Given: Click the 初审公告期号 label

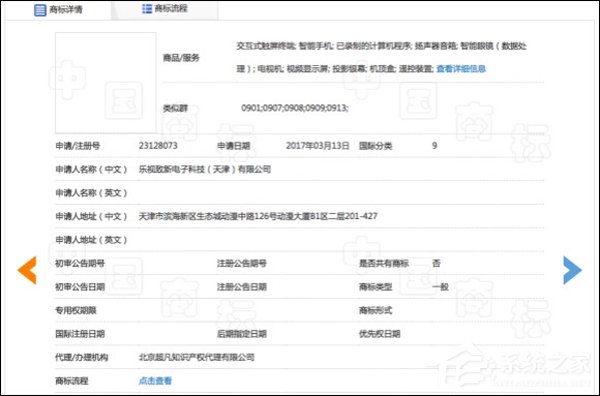Looking at the screenshot, I should pos(80,263).
